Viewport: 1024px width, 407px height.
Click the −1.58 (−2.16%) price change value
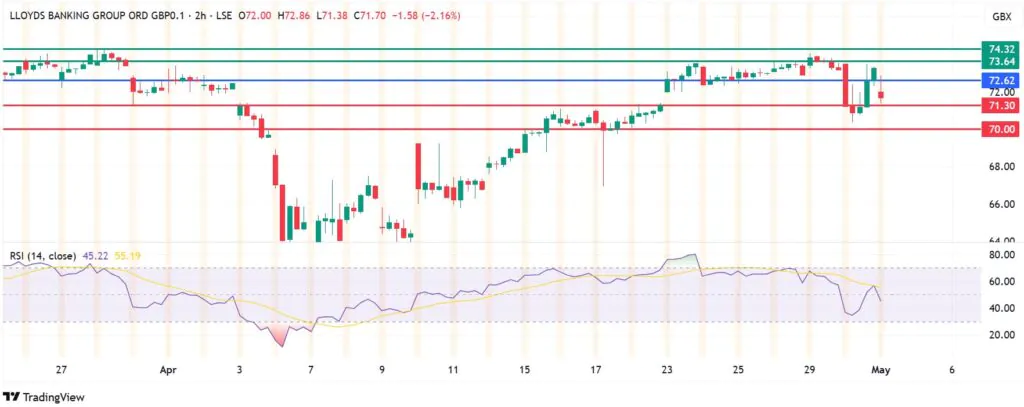pyautogui.click(x=423, y=16)
